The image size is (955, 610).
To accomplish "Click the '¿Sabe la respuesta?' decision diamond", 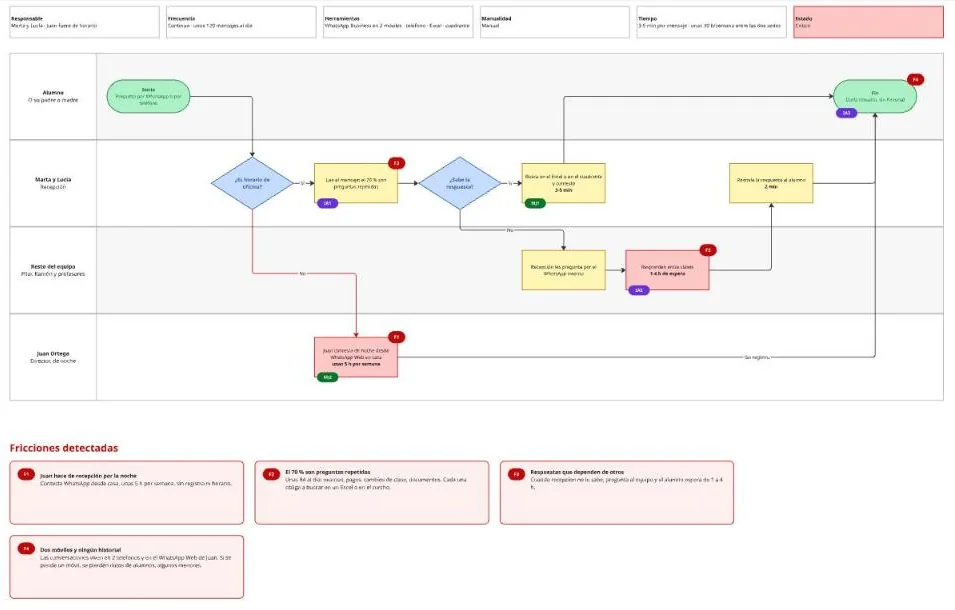I will 460,183.
